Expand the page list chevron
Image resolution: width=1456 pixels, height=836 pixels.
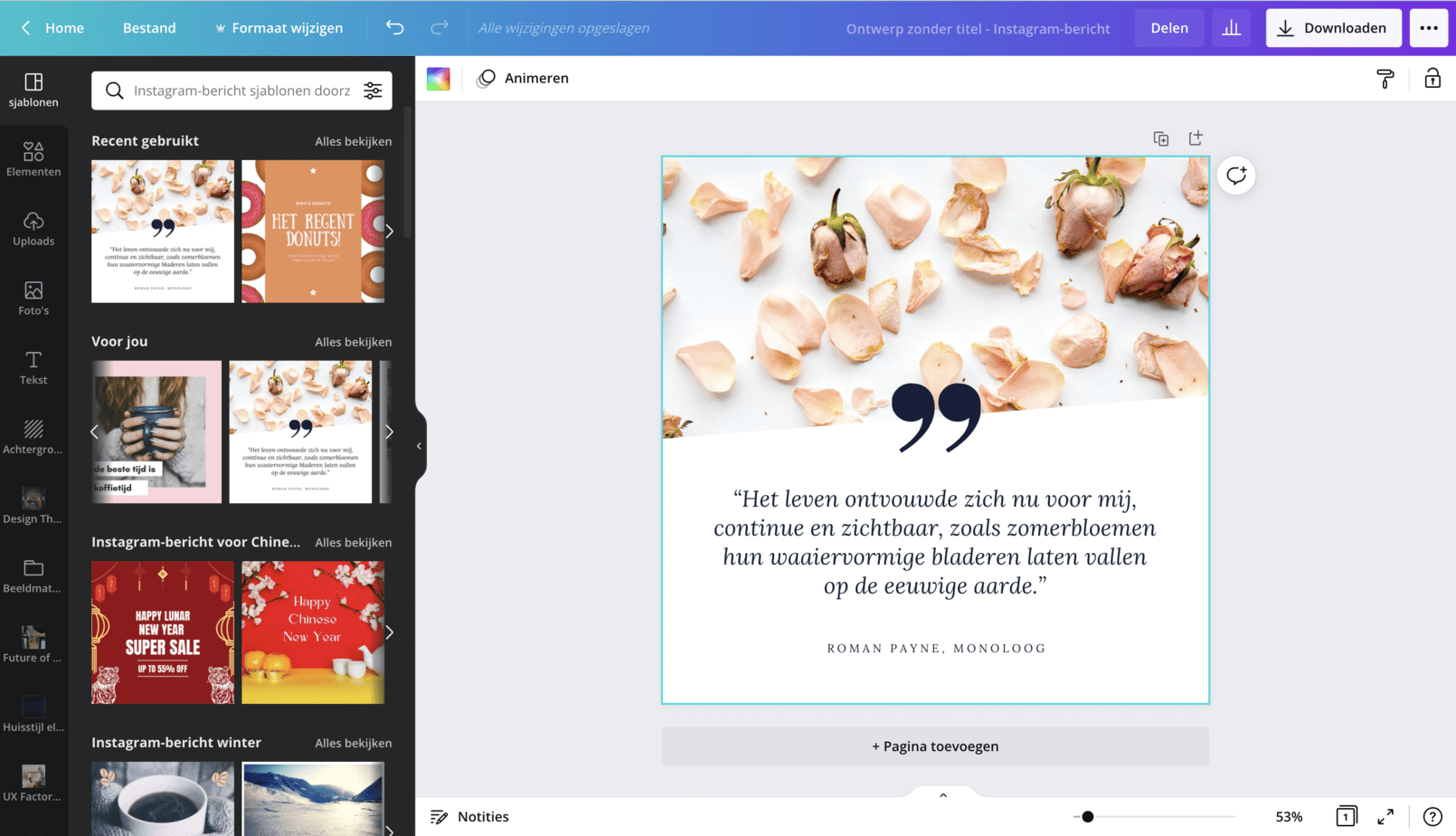point(943,795)
